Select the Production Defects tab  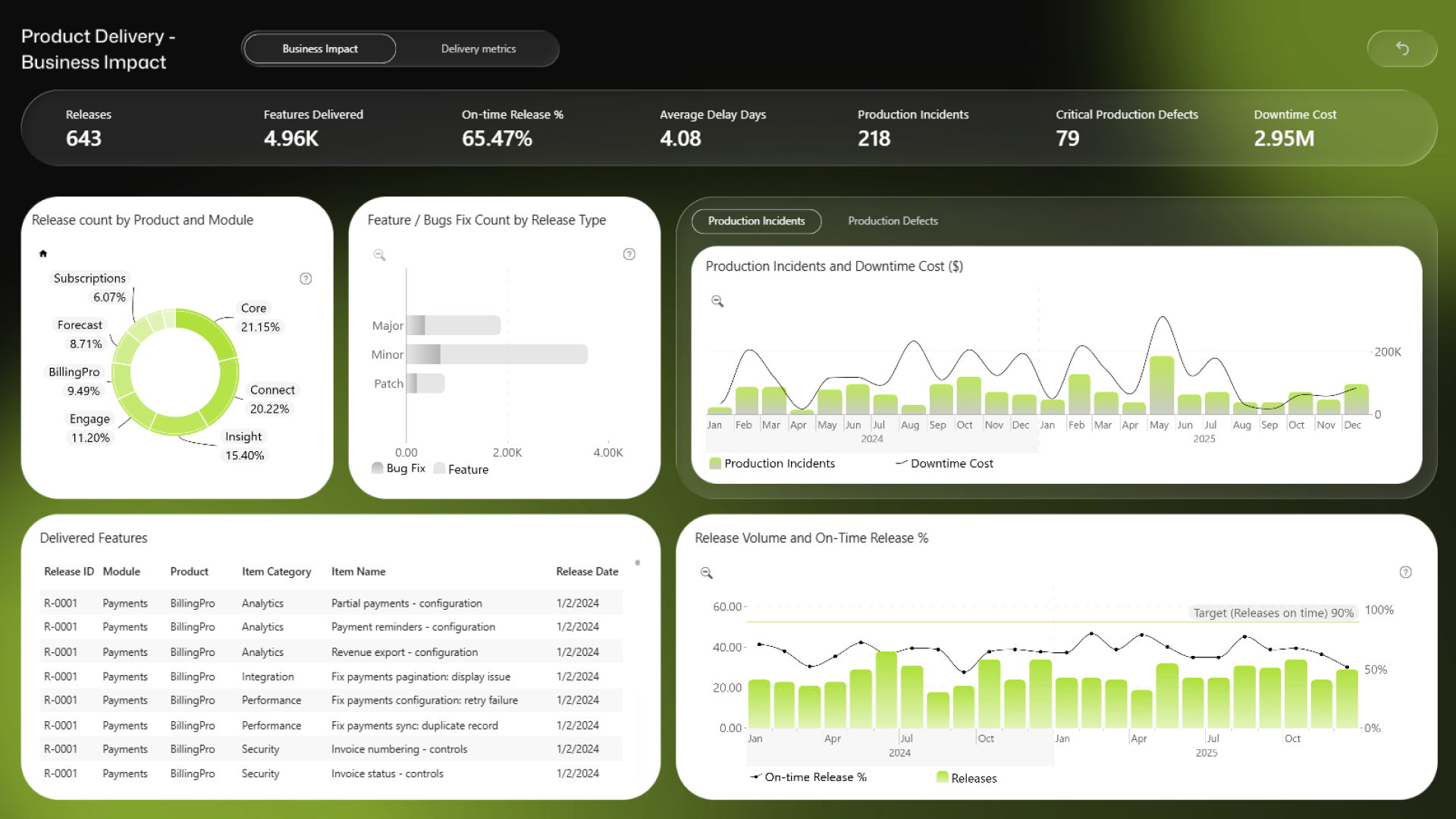(x=893, y=221)
